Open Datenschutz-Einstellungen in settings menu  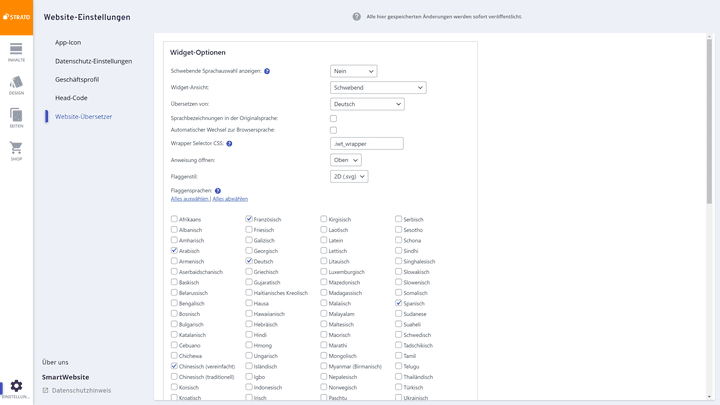93,61
